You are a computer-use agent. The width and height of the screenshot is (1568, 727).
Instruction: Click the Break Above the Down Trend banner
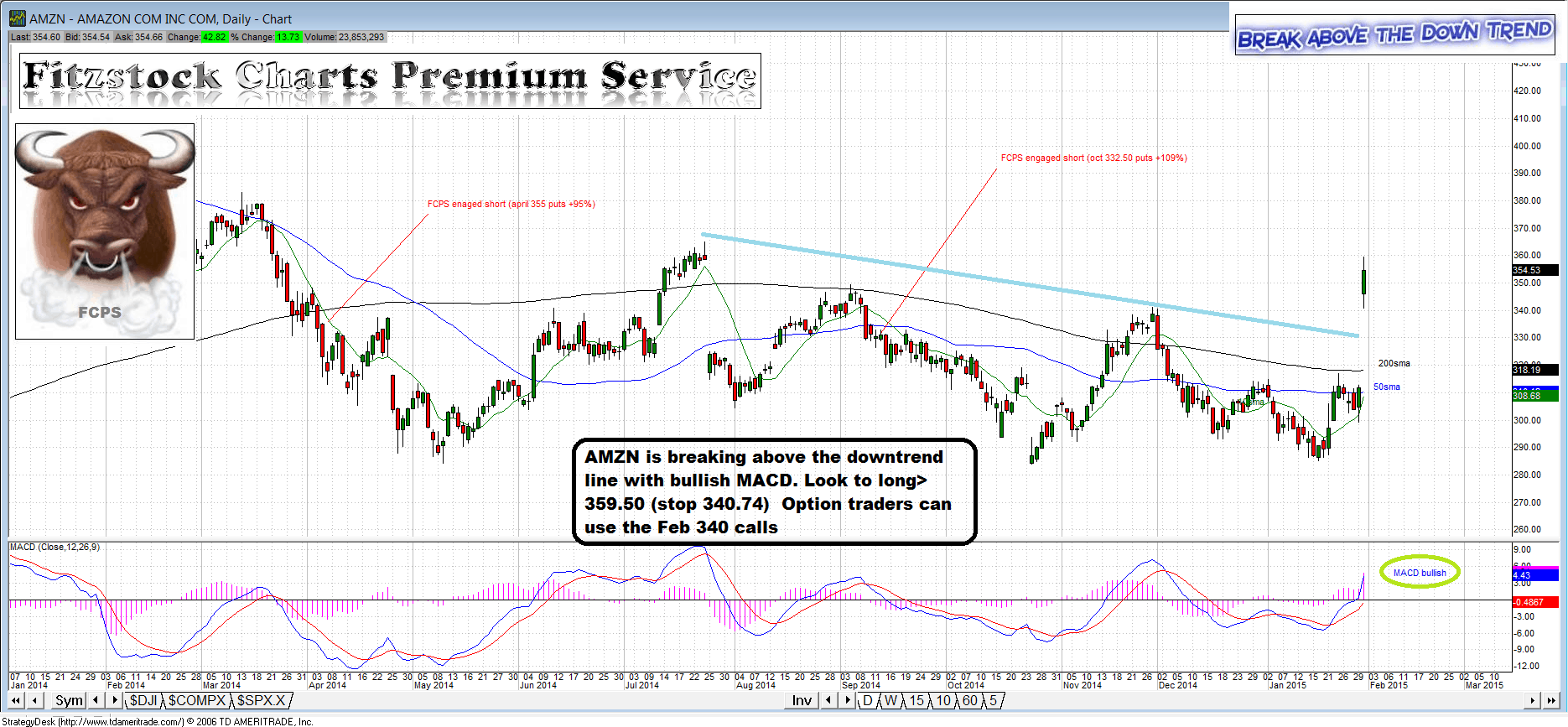coord(1394,35)
